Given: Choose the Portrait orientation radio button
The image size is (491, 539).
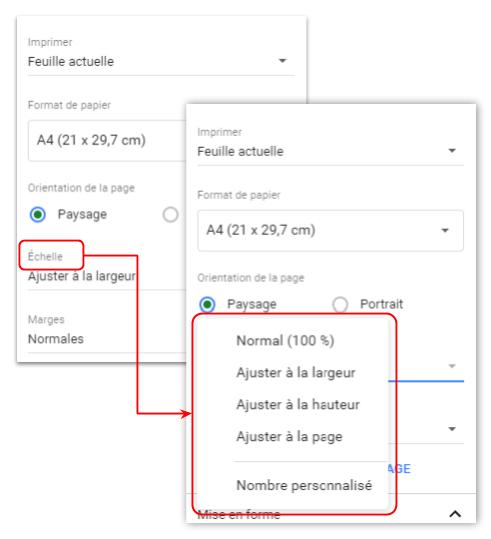Looking at the screenshot, I should (x=340, y=305).
